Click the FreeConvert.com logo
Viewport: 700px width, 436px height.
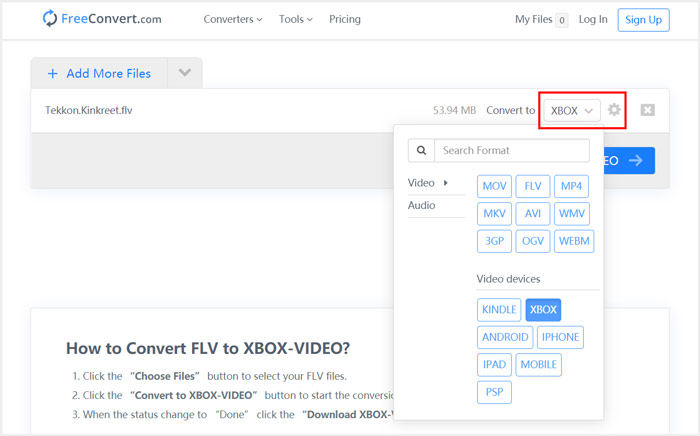coord(102,19)
